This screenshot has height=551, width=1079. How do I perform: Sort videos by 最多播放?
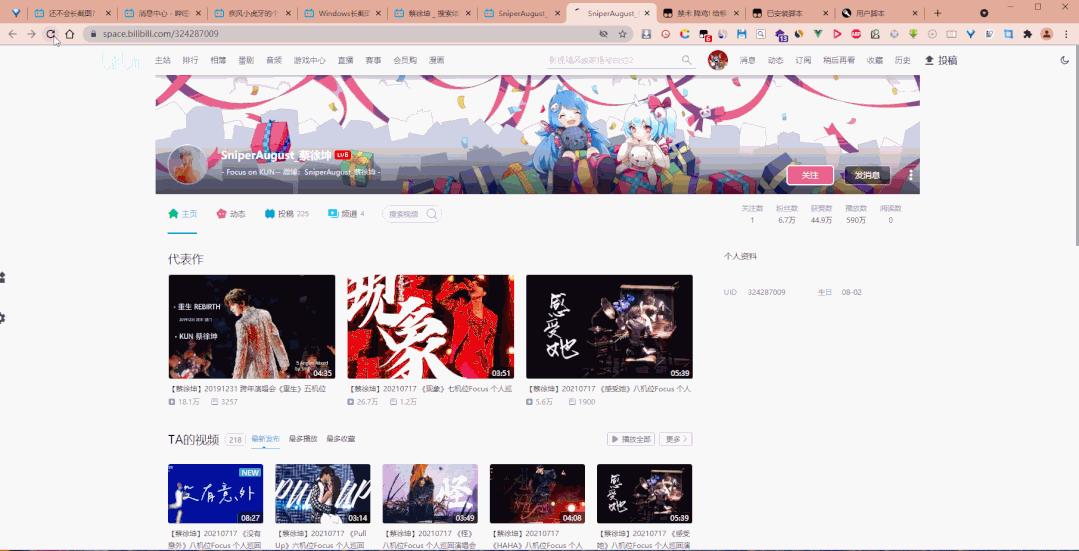coord(303,439)
